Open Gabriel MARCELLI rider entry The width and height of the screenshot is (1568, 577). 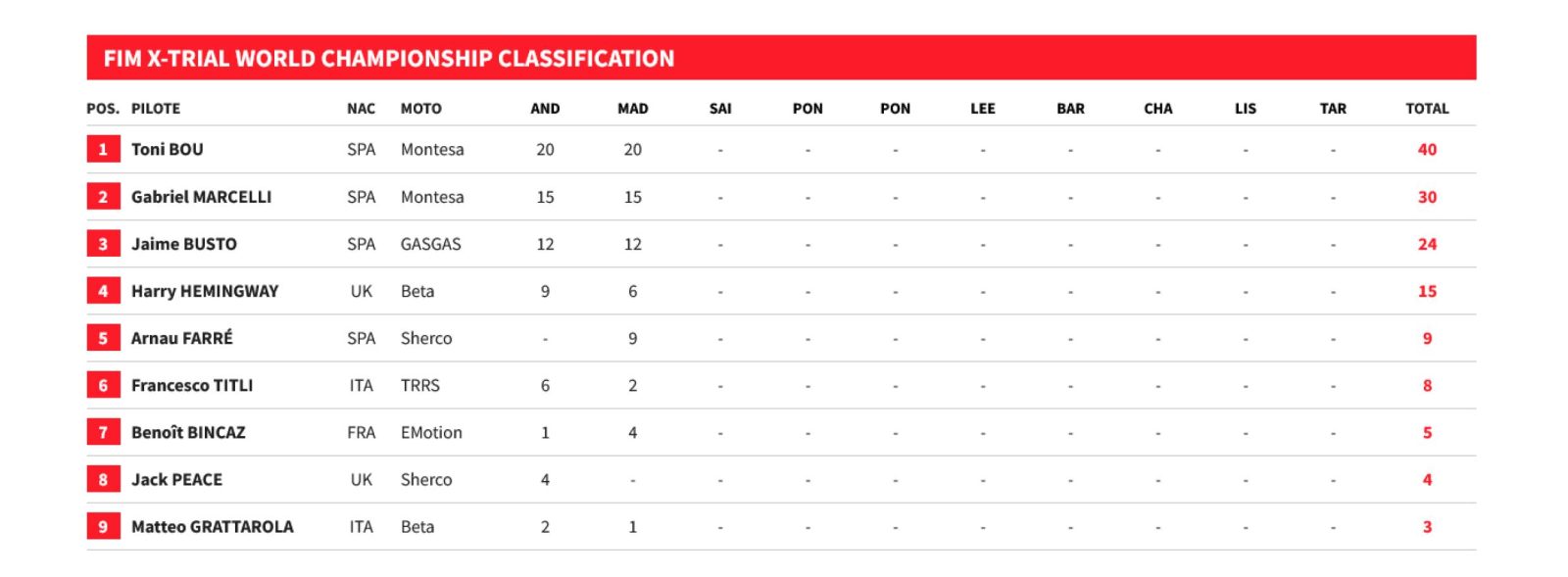[201, 197]
